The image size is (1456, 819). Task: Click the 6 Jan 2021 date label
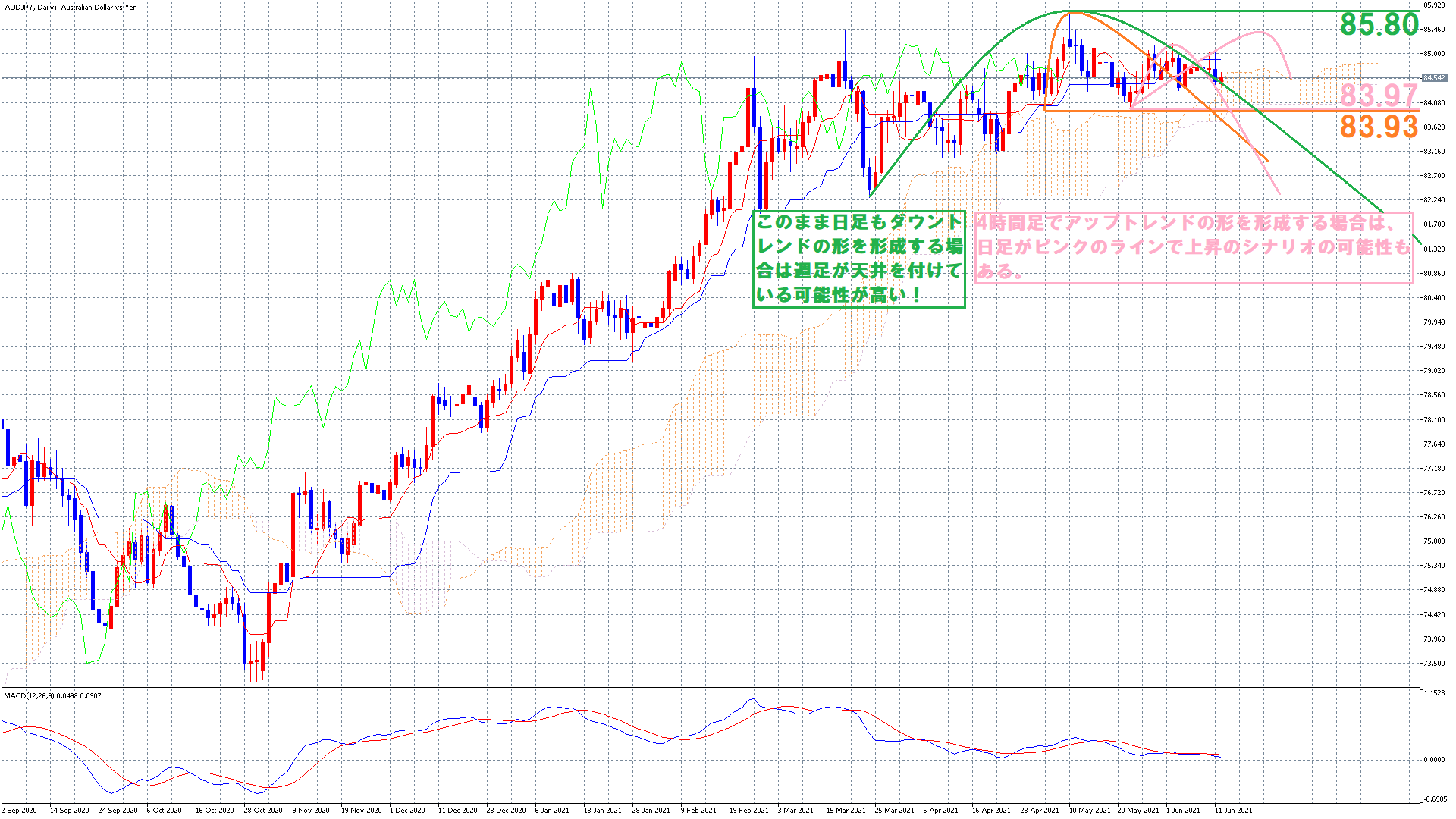552,810
